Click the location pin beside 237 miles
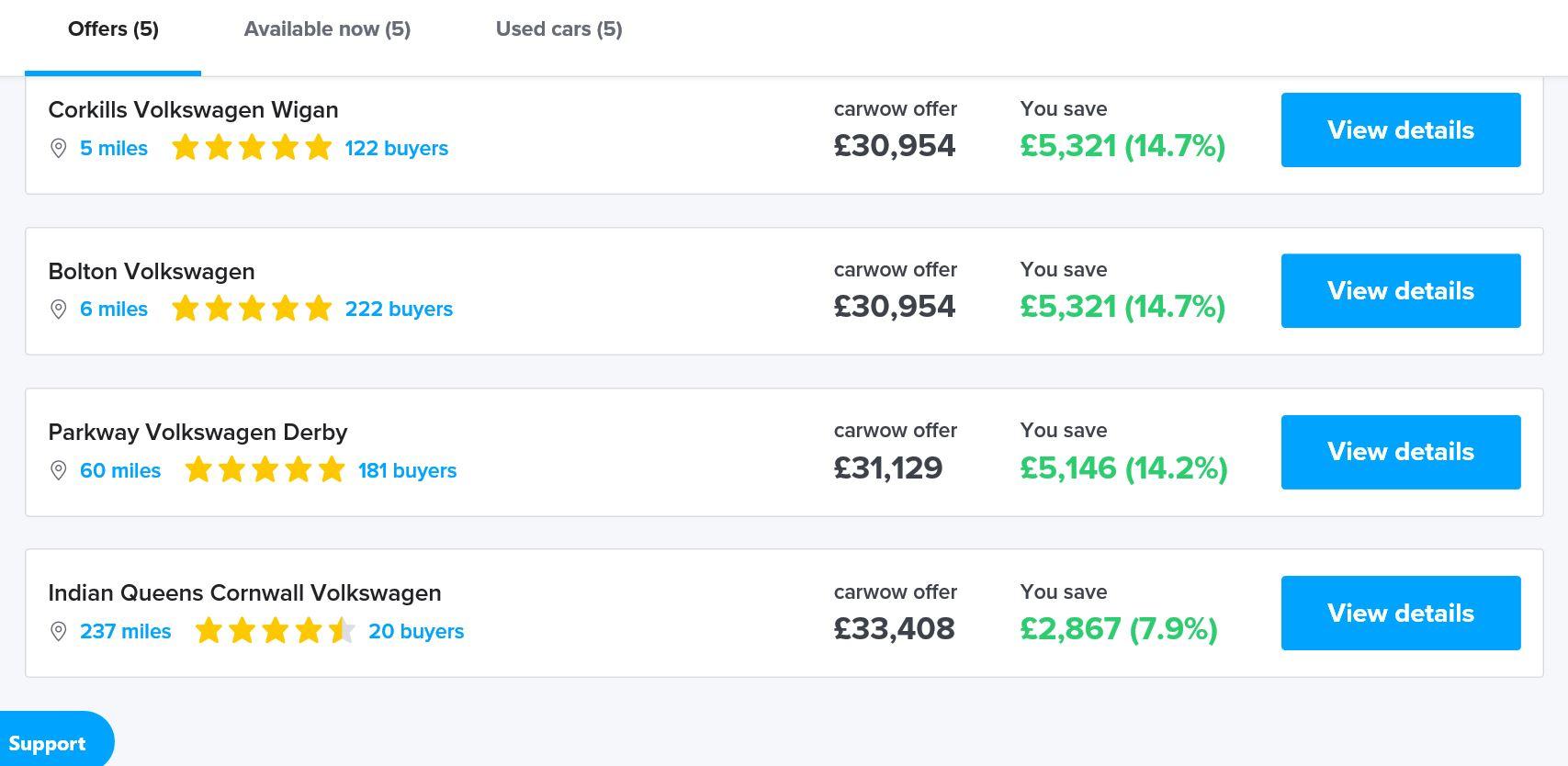This screenshot has width=1568, height=766. click(x=58, y=632)
